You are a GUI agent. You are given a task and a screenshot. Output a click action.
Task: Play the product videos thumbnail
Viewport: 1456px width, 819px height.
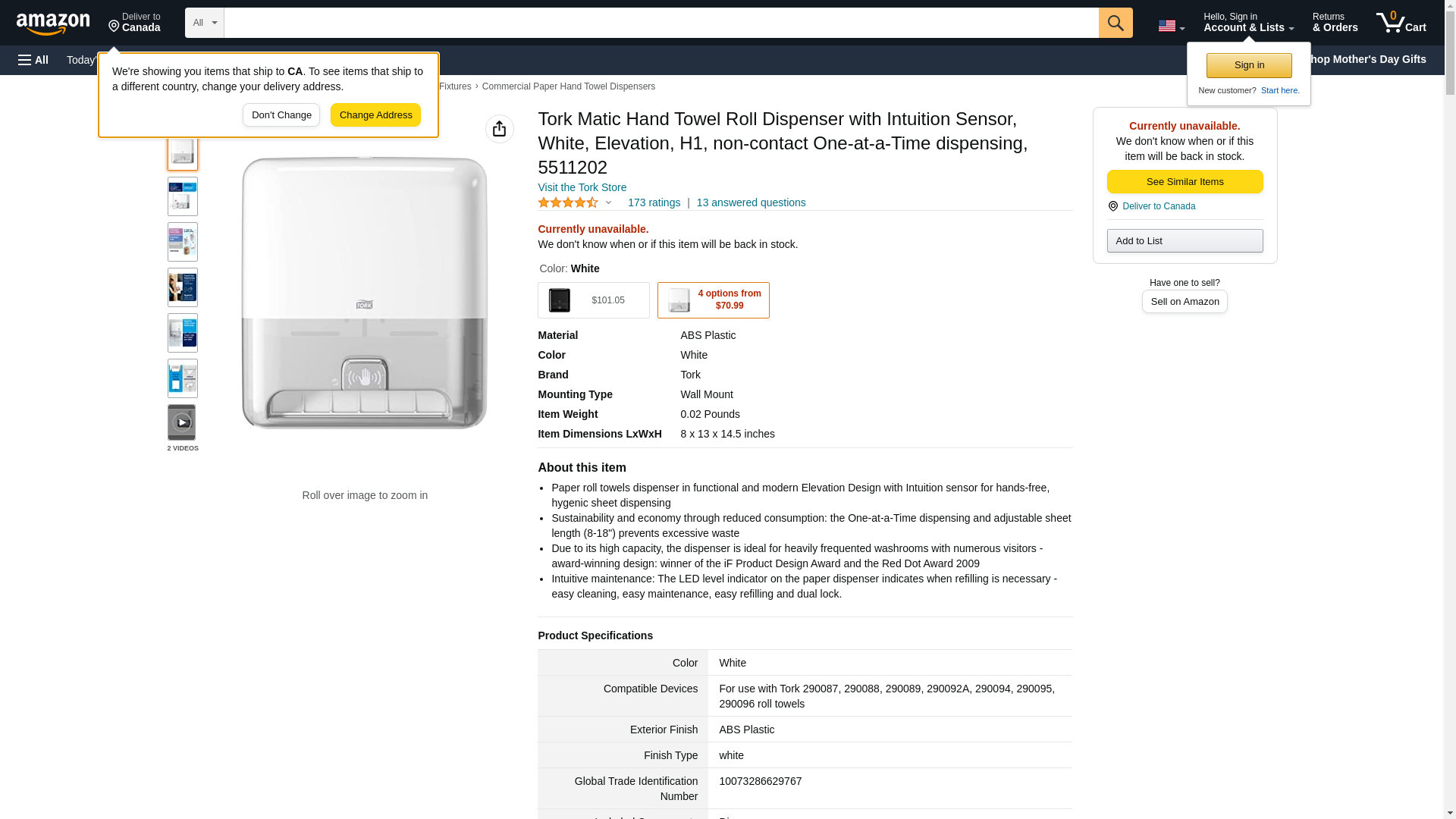pyautogui.click(x=182, y=422)
